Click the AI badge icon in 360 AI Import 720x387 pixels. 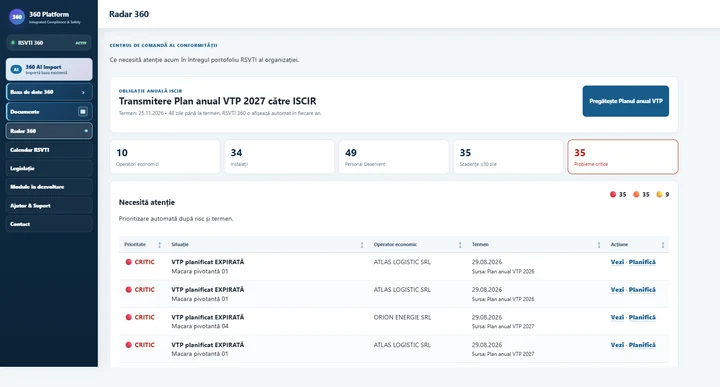tap(16, 69)
